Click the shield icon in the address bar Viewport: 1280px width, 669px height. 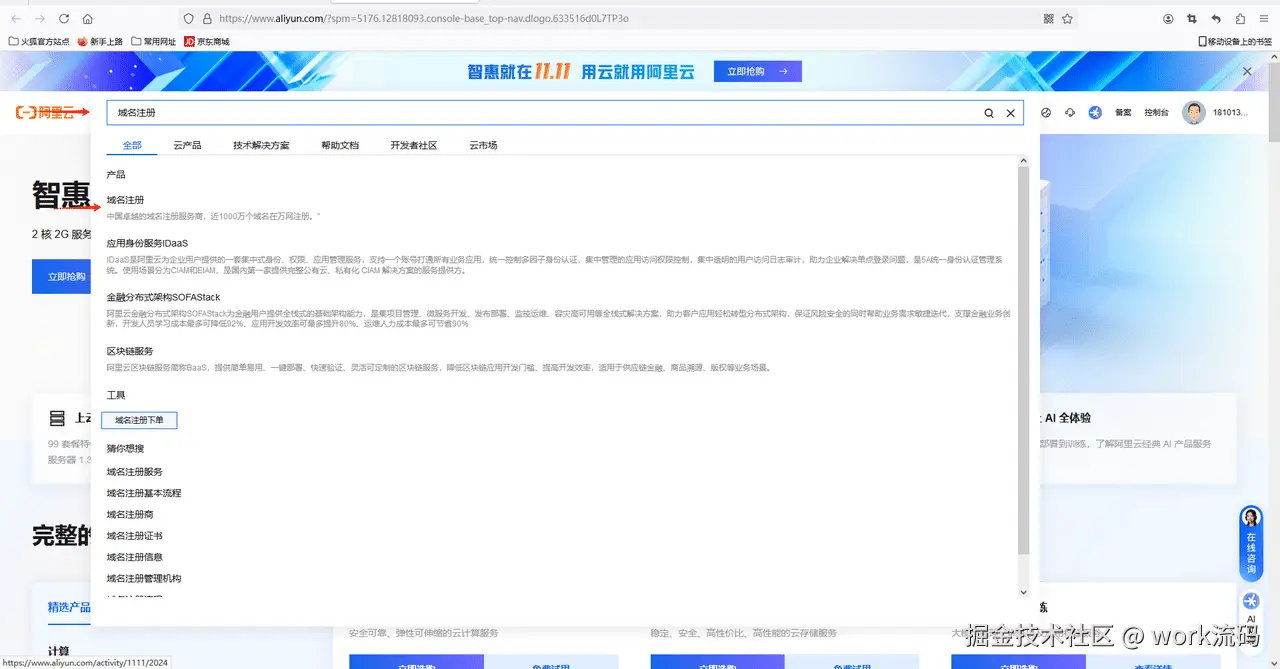point(188,18)
